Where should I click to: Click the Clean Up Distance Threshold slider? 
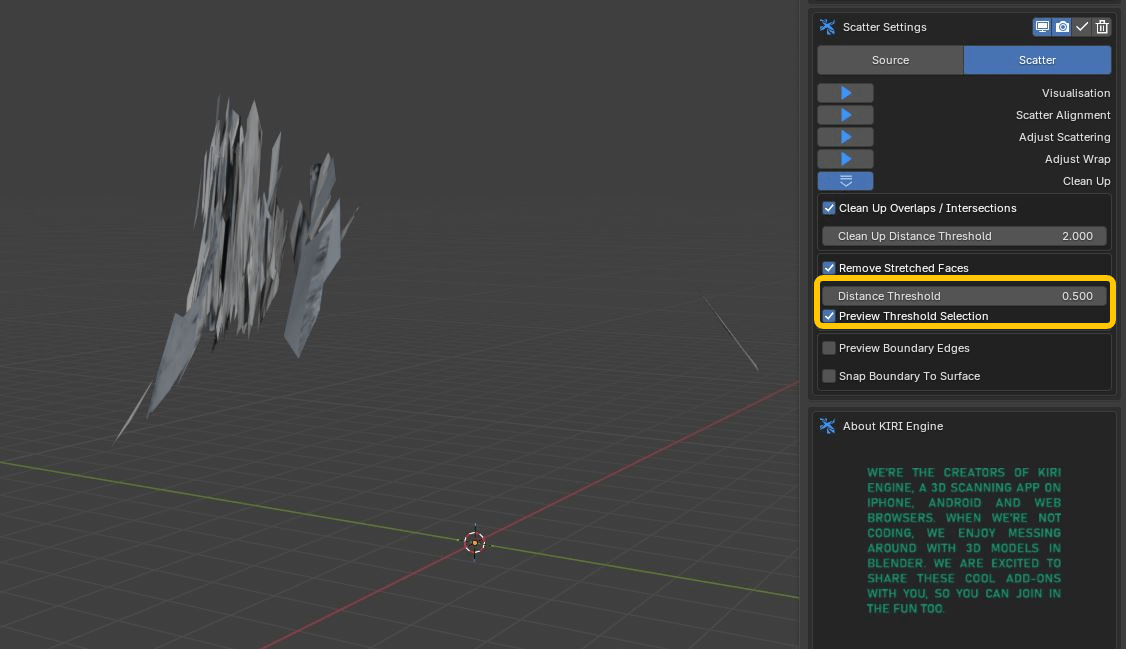(964, 236)
